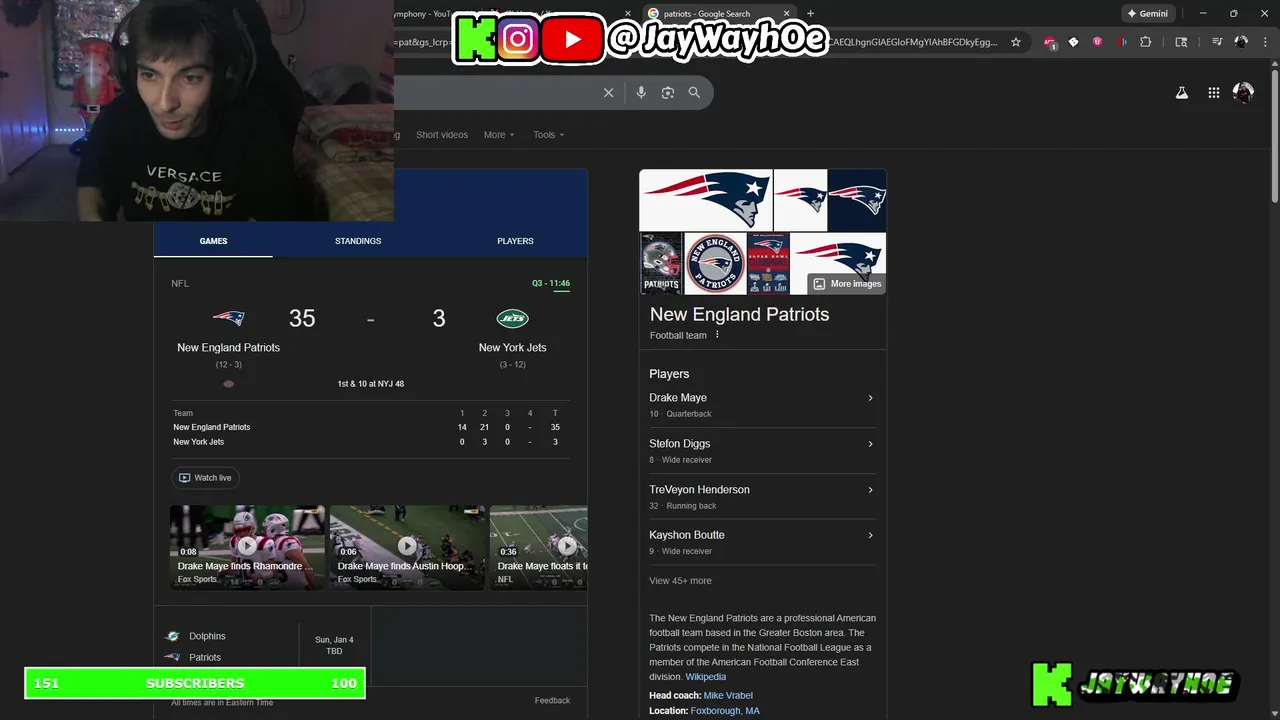Viewport: 1280px width, 720px height.
Task: Click the Instagram icon in the overlay banner
Action: click(x=518, y=39)
